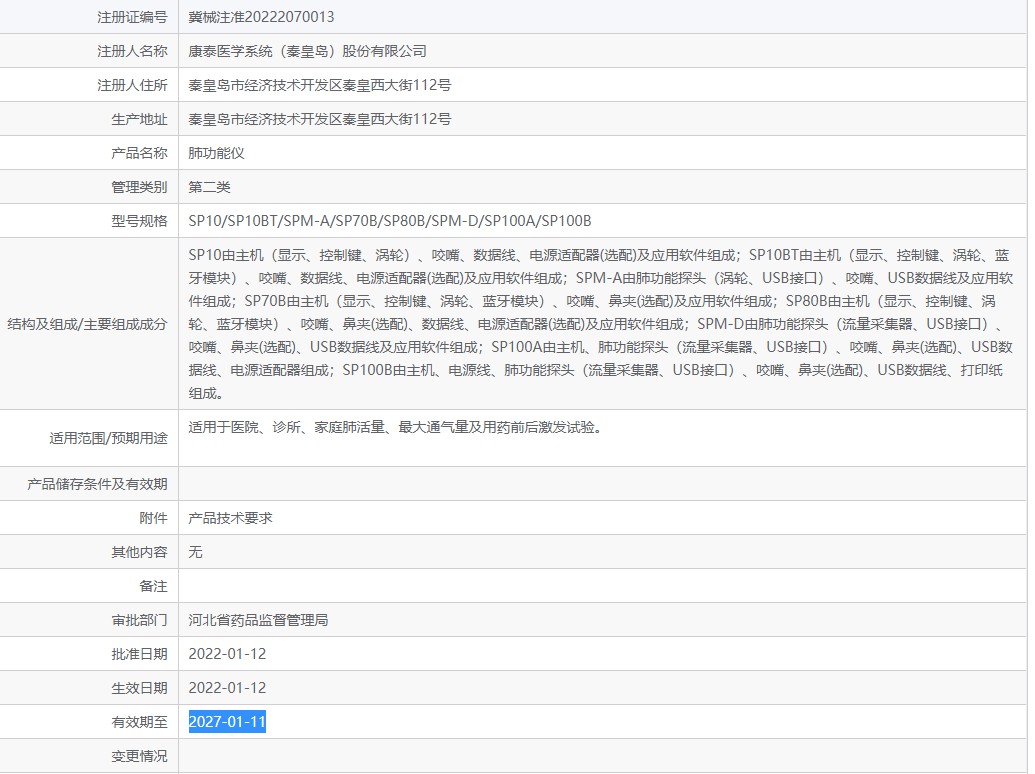
Task: Select the 产品储存条件及有效期 label
Action: pyautogui.click(x=97, y=484)
